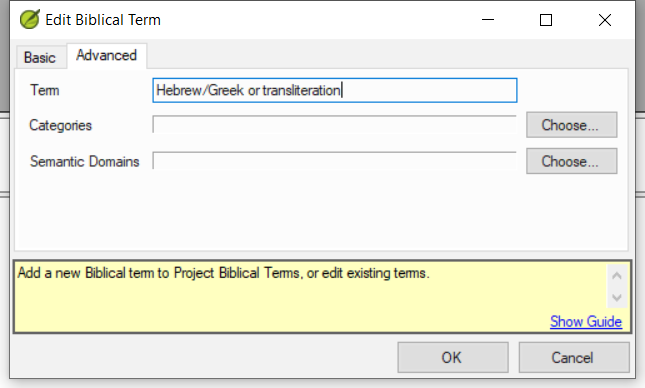Screen dimensions: 645x388
Task: Confirm with the OK button
Action: (x=452, y=358)
